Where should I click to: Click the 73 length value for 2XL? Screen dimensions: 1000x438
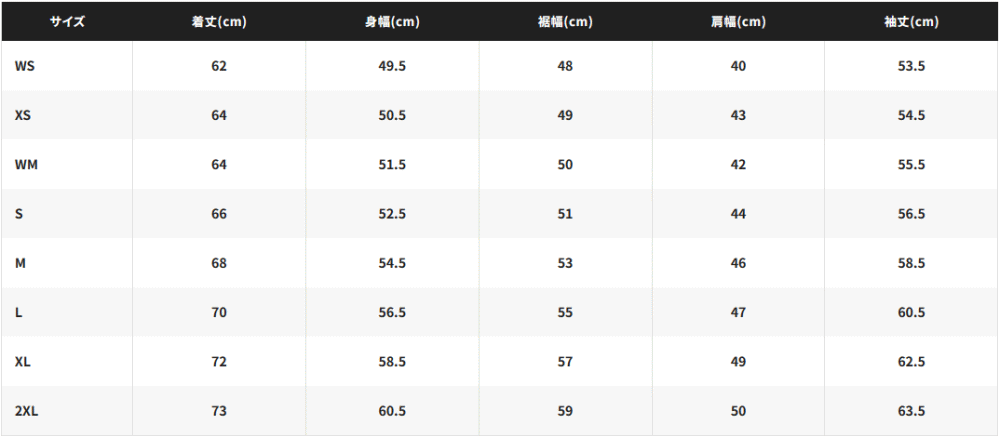pos(219,411)
